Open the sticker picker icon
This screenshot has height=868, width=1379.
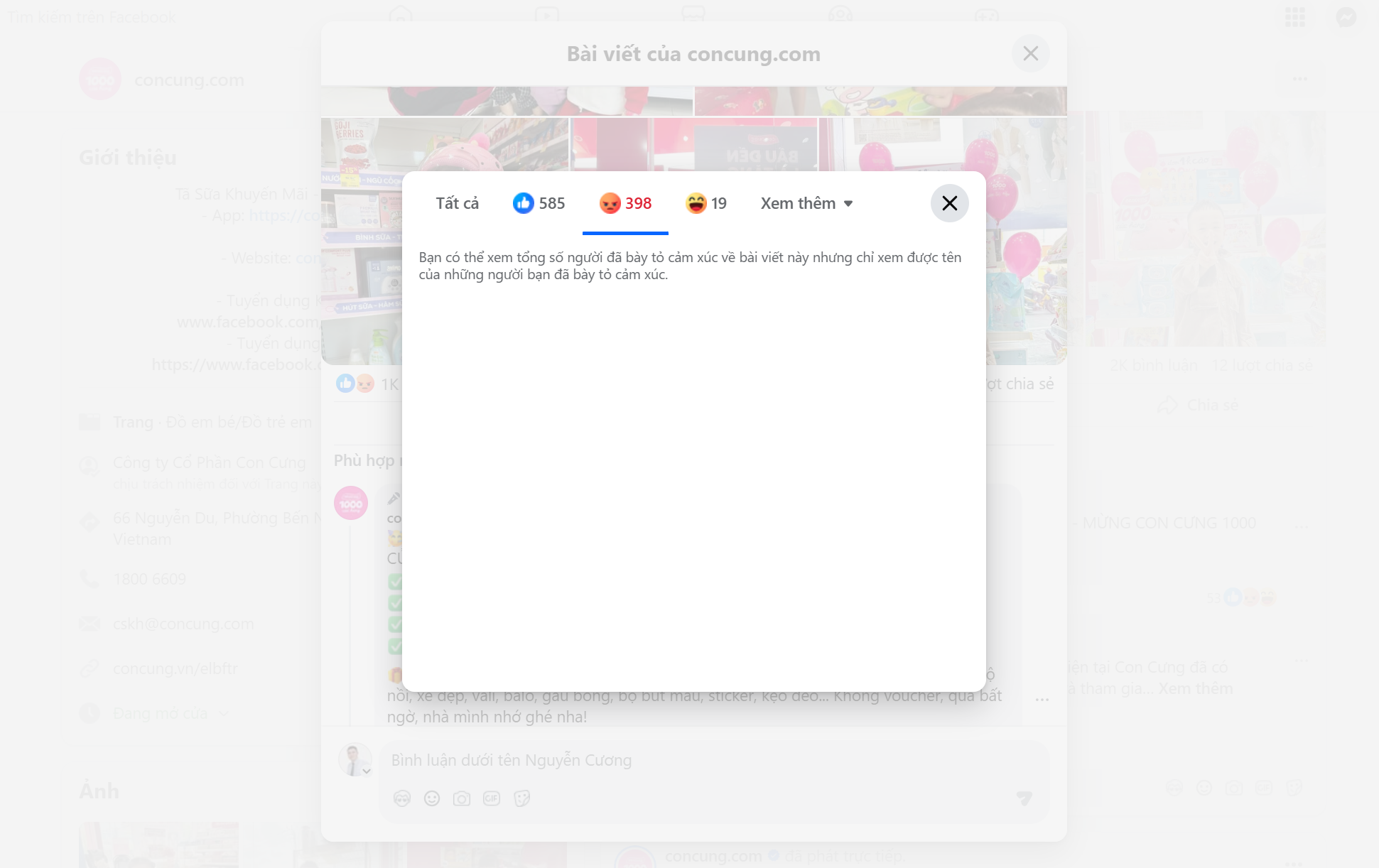522,798
